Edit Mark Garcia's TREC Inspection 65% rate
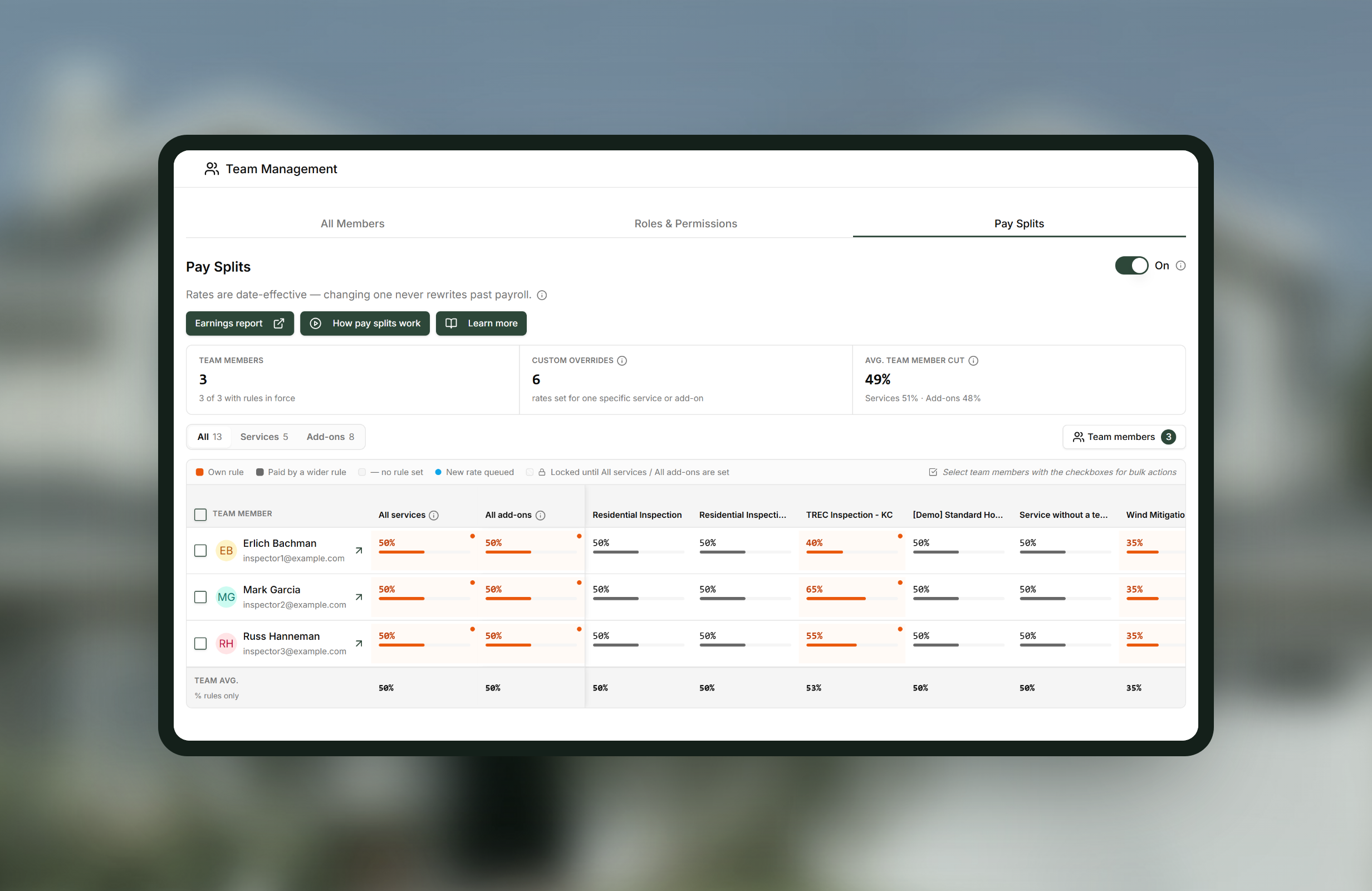1372x891 pixels. tap(851, 597)
